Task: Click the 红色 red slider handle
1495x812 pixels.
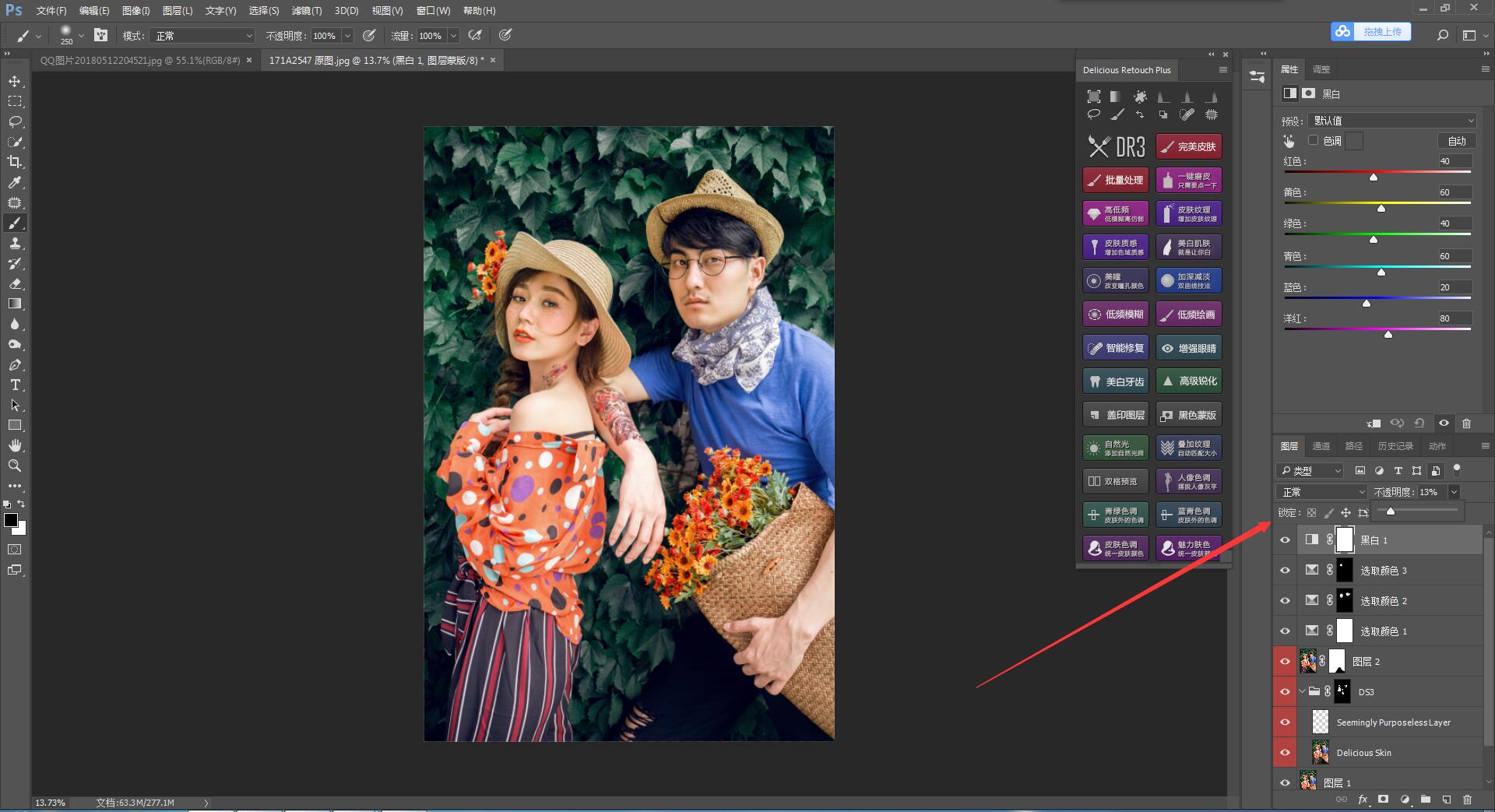Action: [x=1374, y=178]
